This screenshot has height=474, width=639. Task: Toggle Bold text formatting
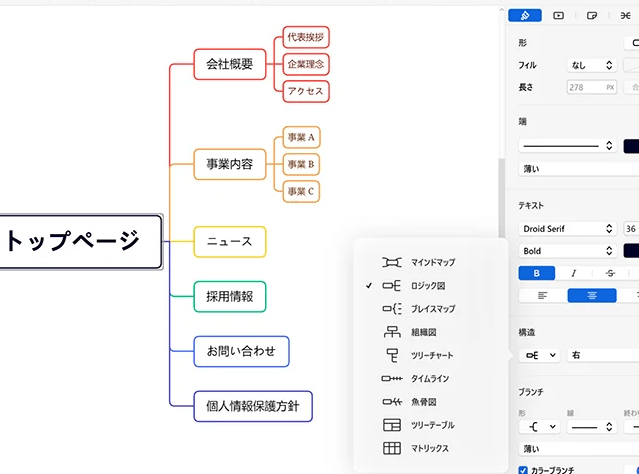tap(536, 273)
